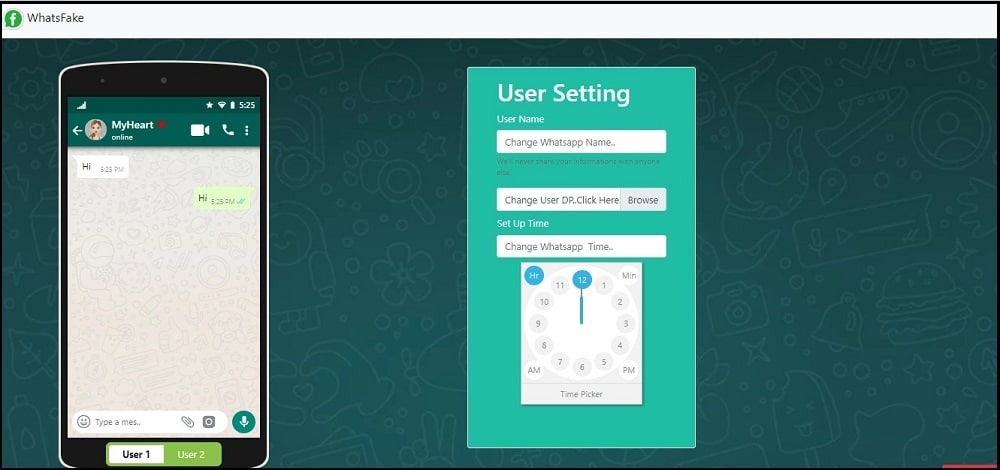The height and width of the screenshot is (470, 1000).
Task: Click the Set Up Time label
Action: 523,223
